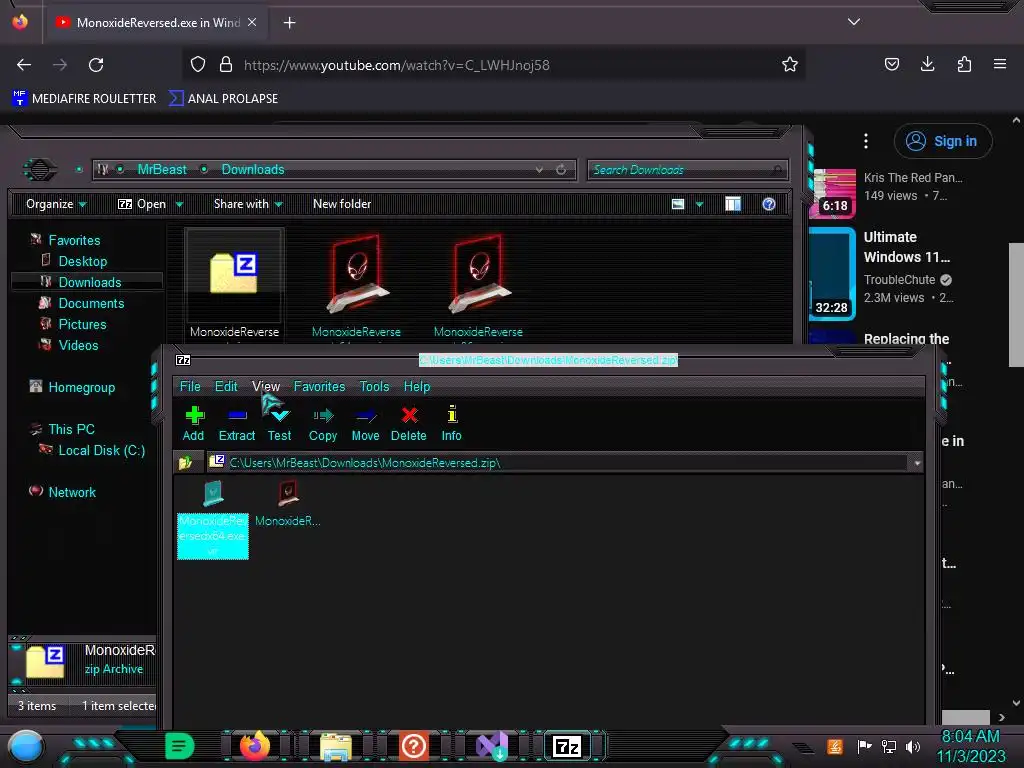The image size is (1024, 768).
Task: Open Firefox extensions puzzle icon
Action: 964,64
